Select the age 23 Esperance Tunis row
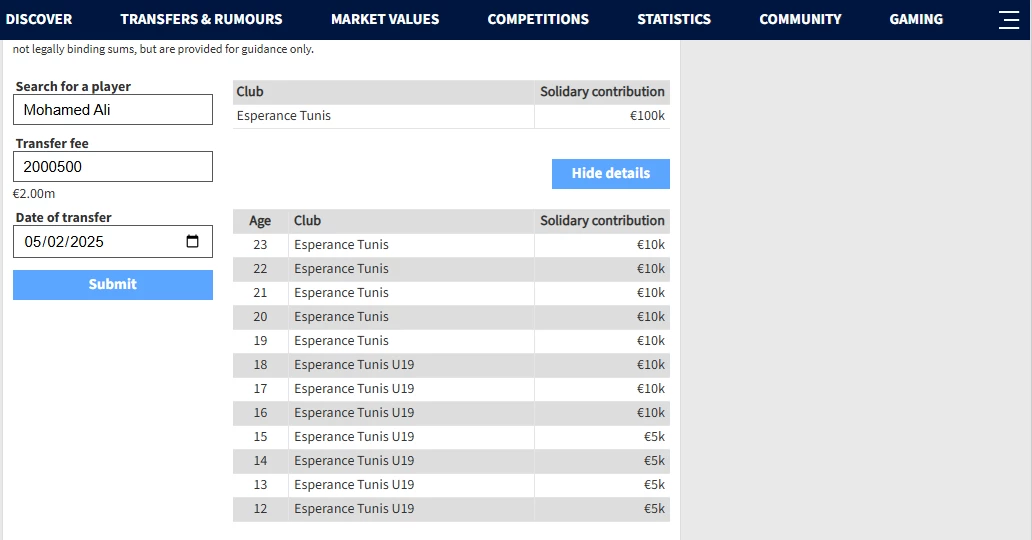 coord(341,245)
